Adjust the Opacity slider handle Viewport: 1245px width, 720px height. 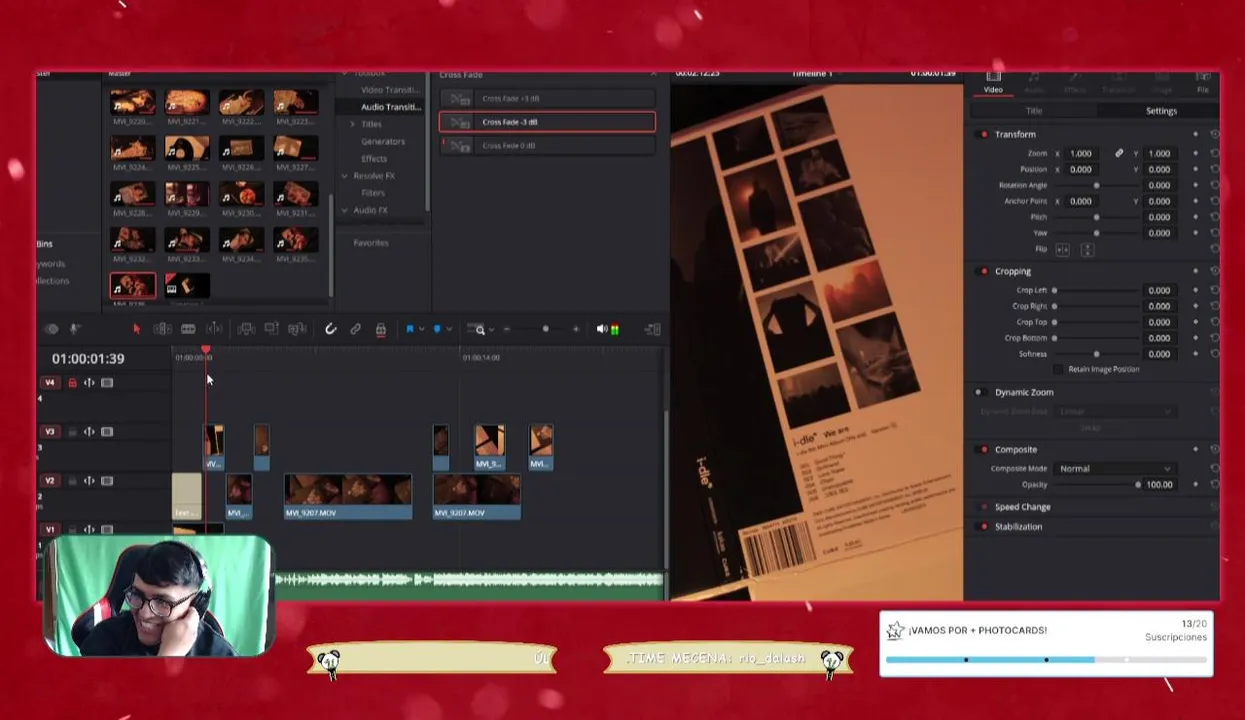pyautogui.click(x=1137, y=484)
